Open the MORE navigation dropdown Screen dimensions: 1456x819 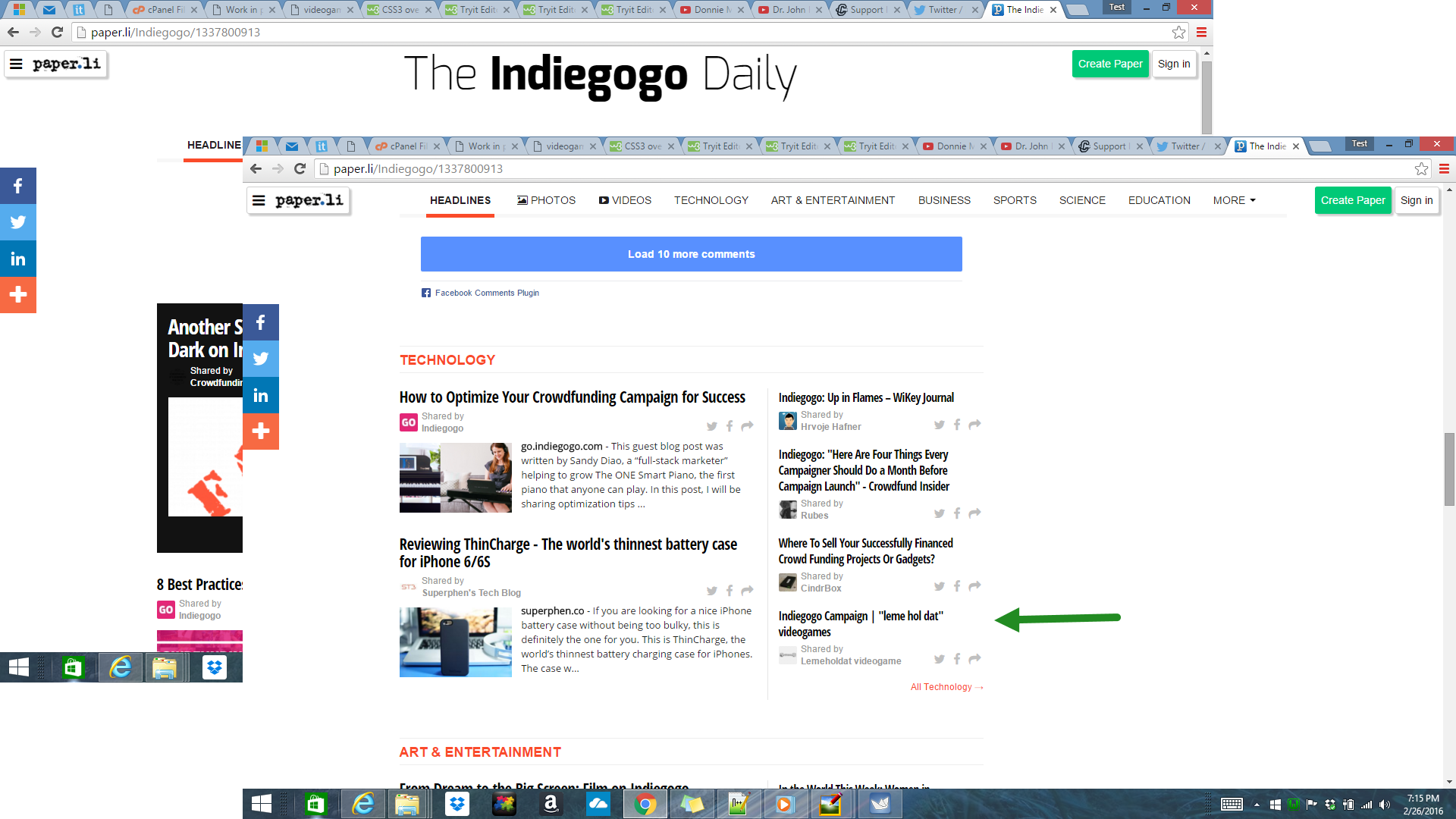coord(1233,200)
